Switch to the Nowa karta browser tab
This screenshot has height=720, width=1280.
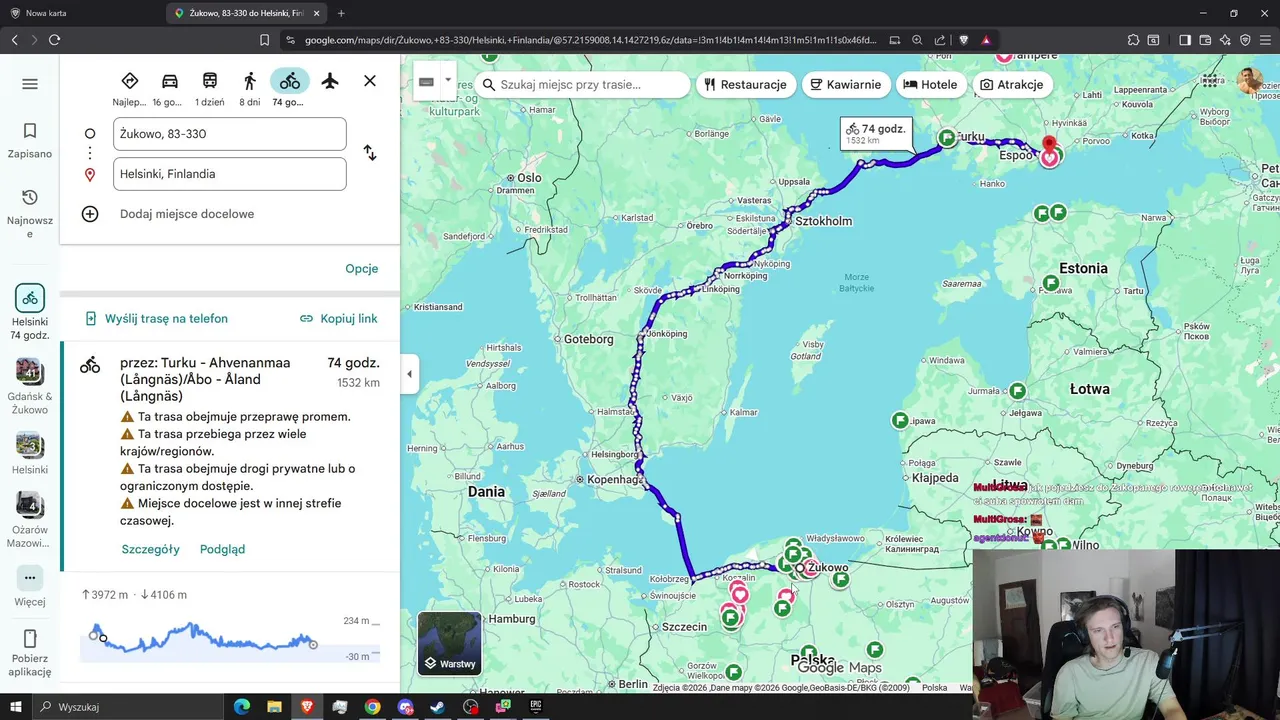point(80,13)
